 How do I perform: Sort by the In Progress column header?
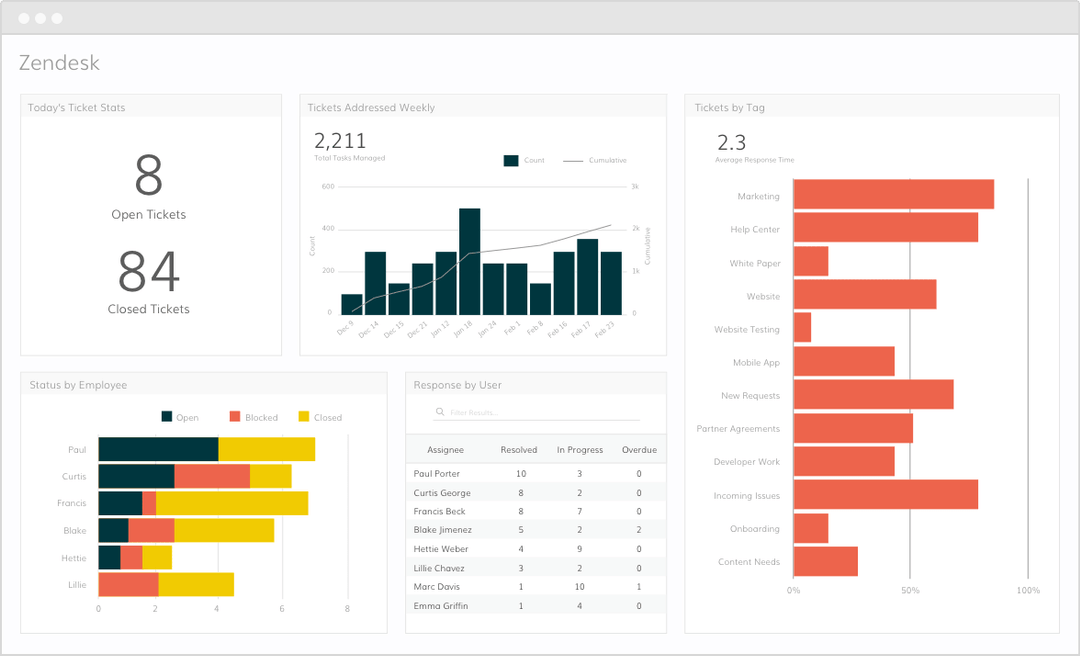point(579,450)
